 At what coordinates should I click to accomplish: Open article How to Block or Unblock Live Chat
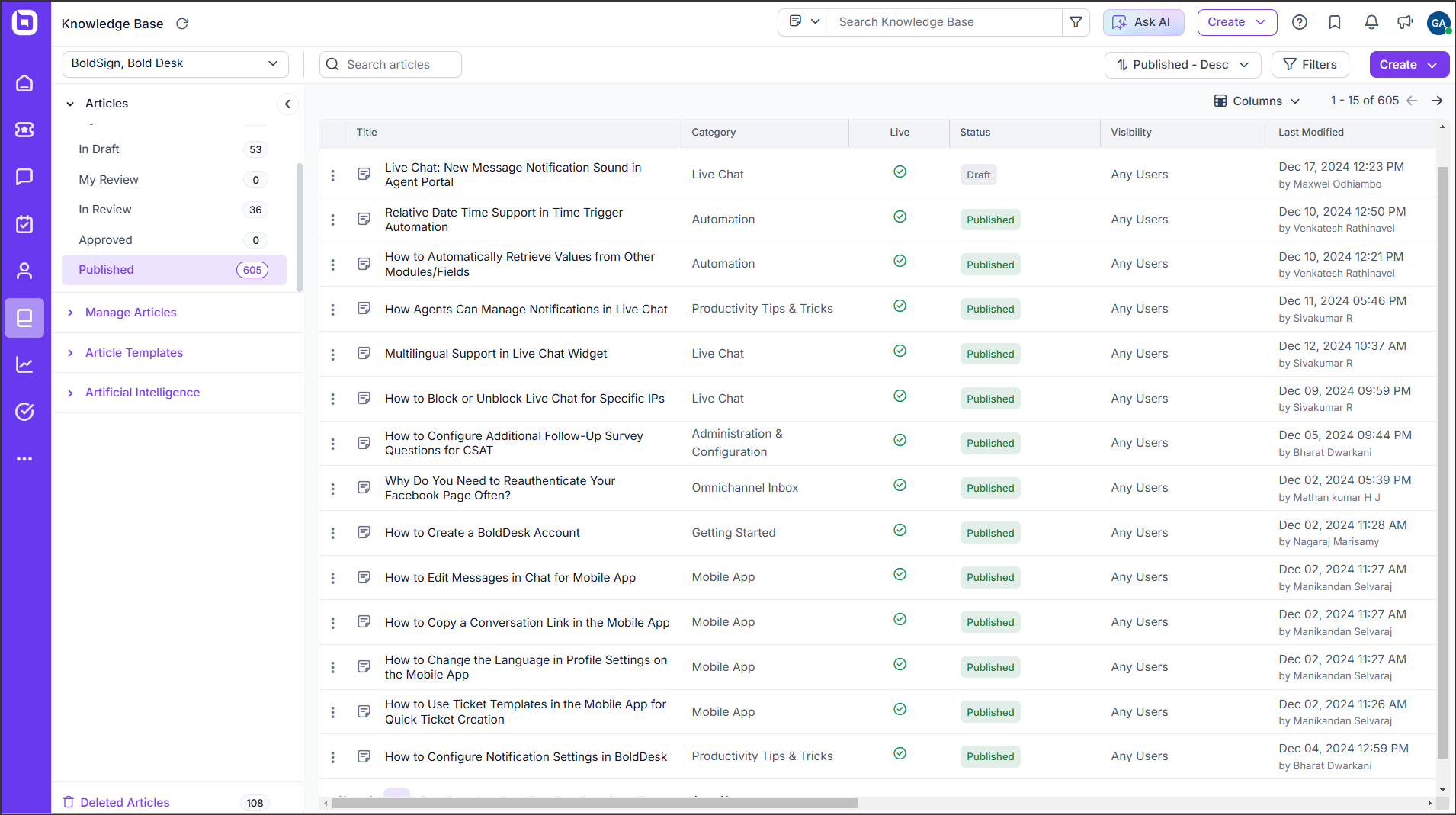coord(524,399)
